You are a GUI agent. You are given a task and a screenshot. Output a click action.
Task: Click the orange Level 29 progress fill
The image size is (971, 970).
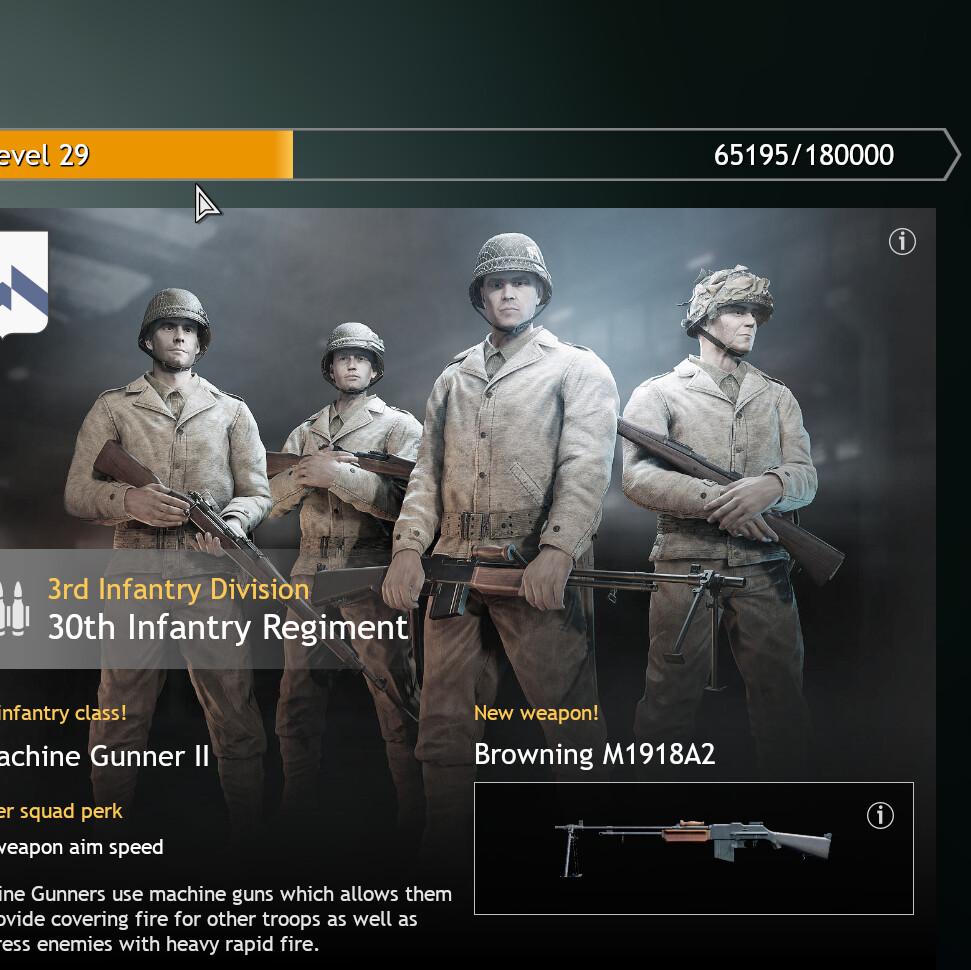pyautogui.click(x=146, y=154)
